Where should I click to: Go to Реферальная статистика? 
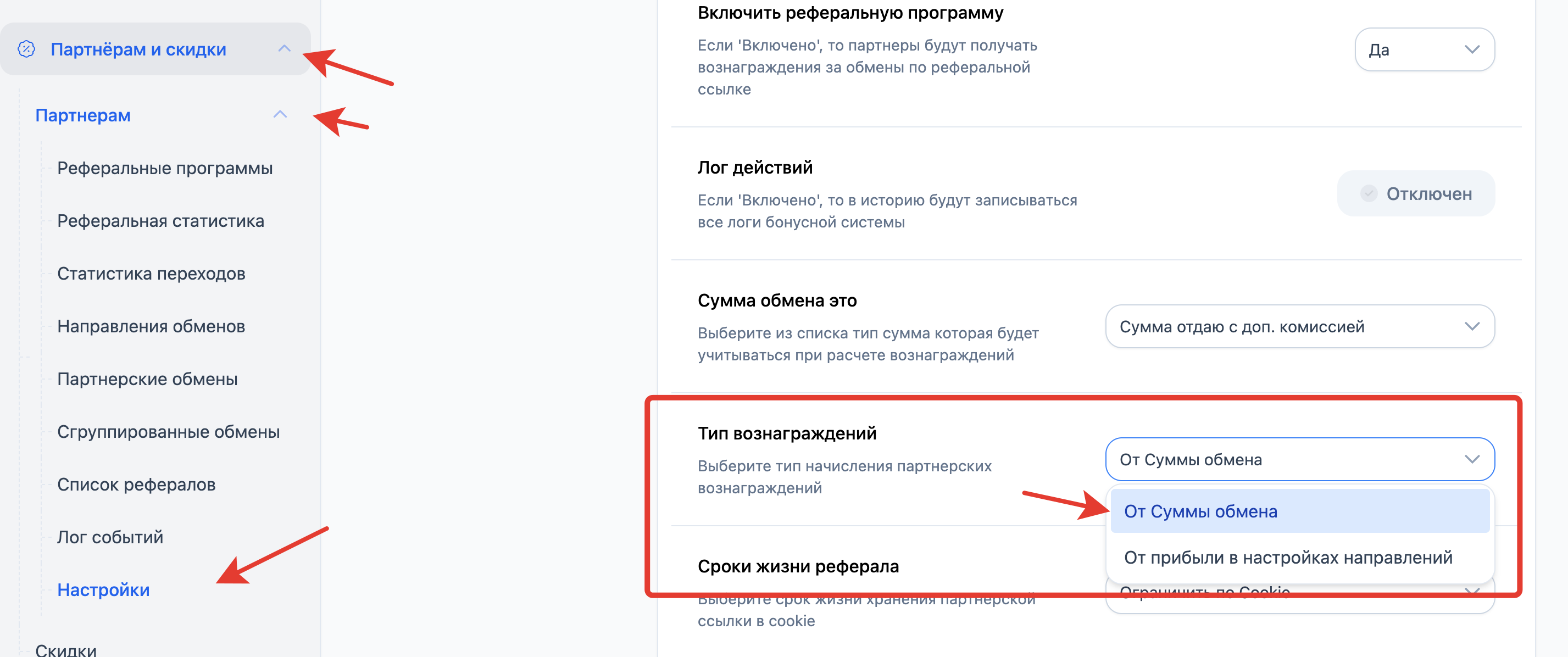(x=160, y=221)
